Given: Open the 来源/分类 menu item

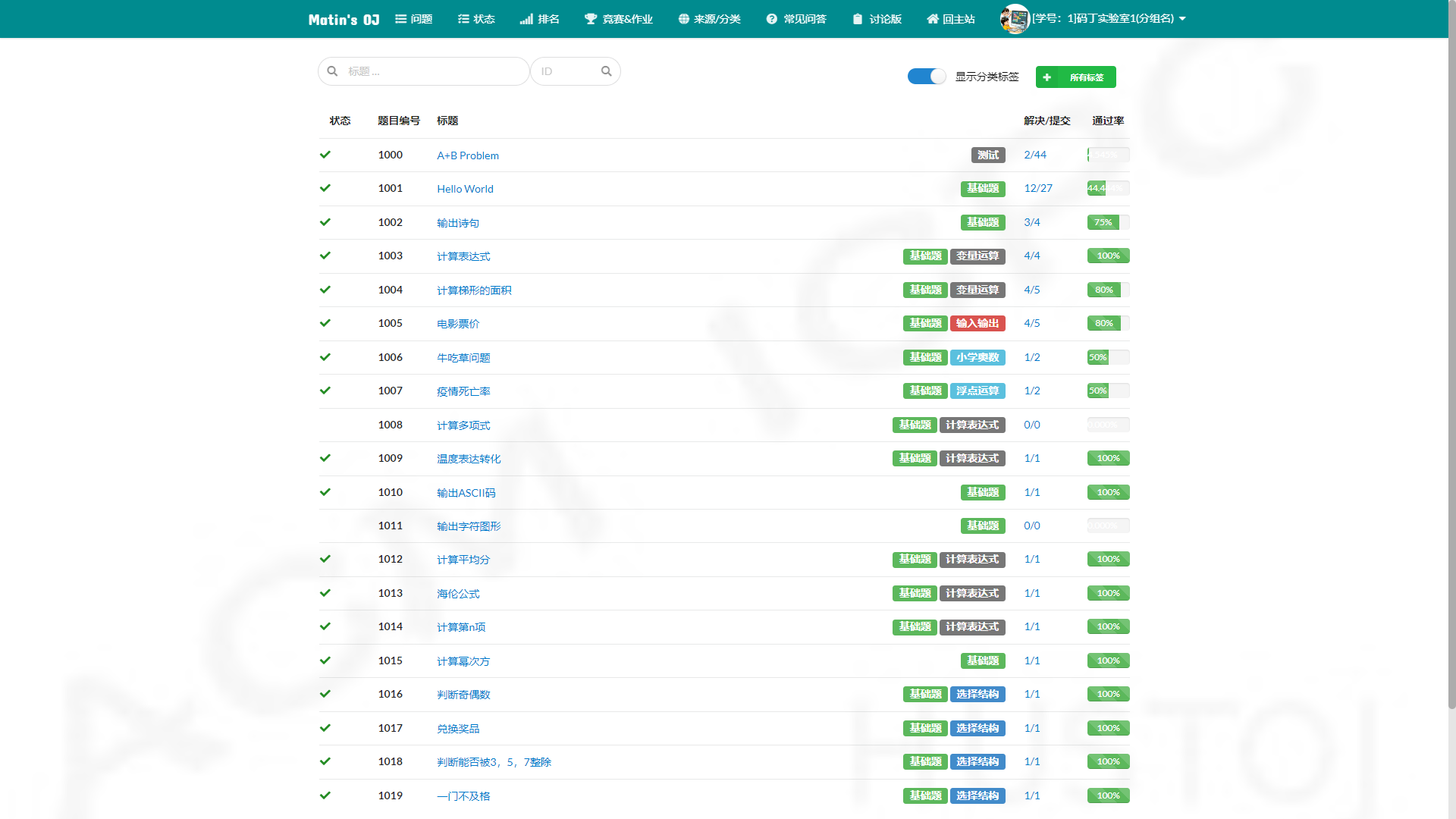Looking at the screenshot, I should tap(710, 19).
